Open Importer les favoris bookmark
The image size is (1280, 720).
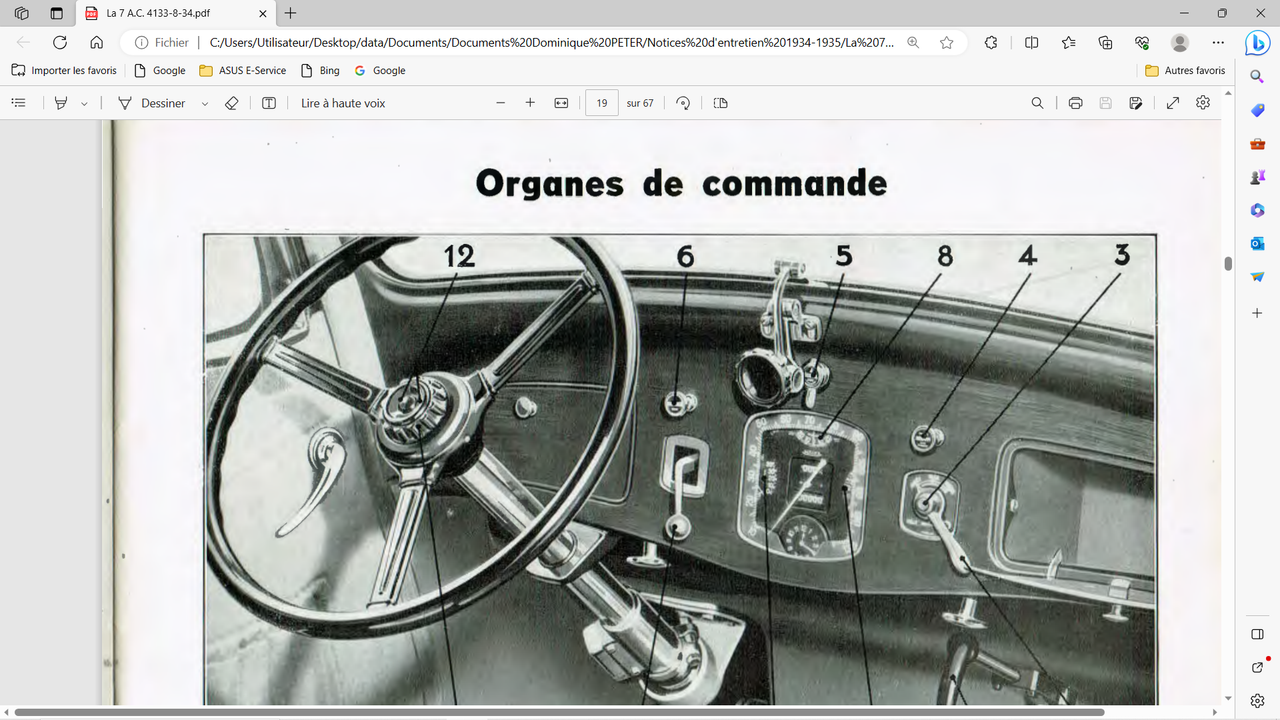pyautogui.click(x=63, y=71)
